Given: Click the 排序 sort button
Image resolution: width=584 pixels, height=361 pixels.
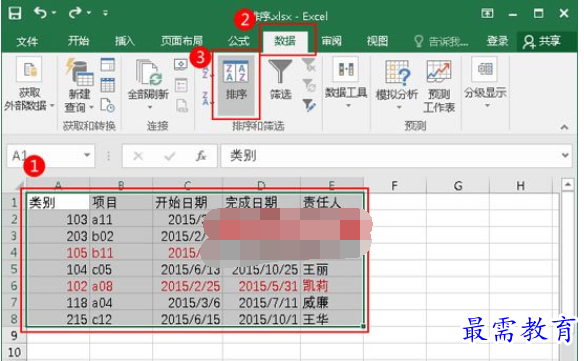Looking at the screenshot, I should pos(236,85).
